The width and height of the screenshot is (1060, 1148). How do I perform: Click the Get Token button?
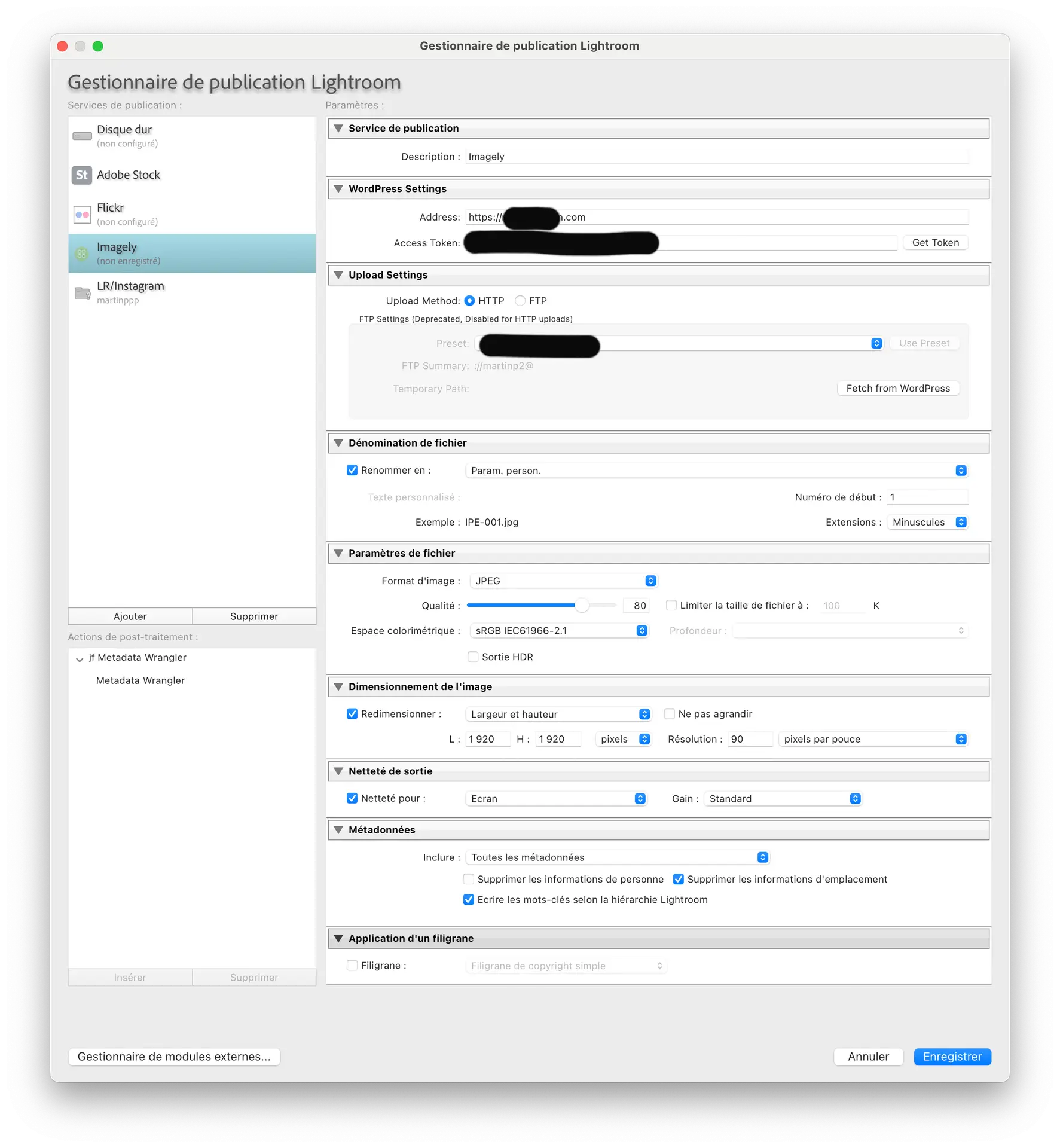(935, 243)
